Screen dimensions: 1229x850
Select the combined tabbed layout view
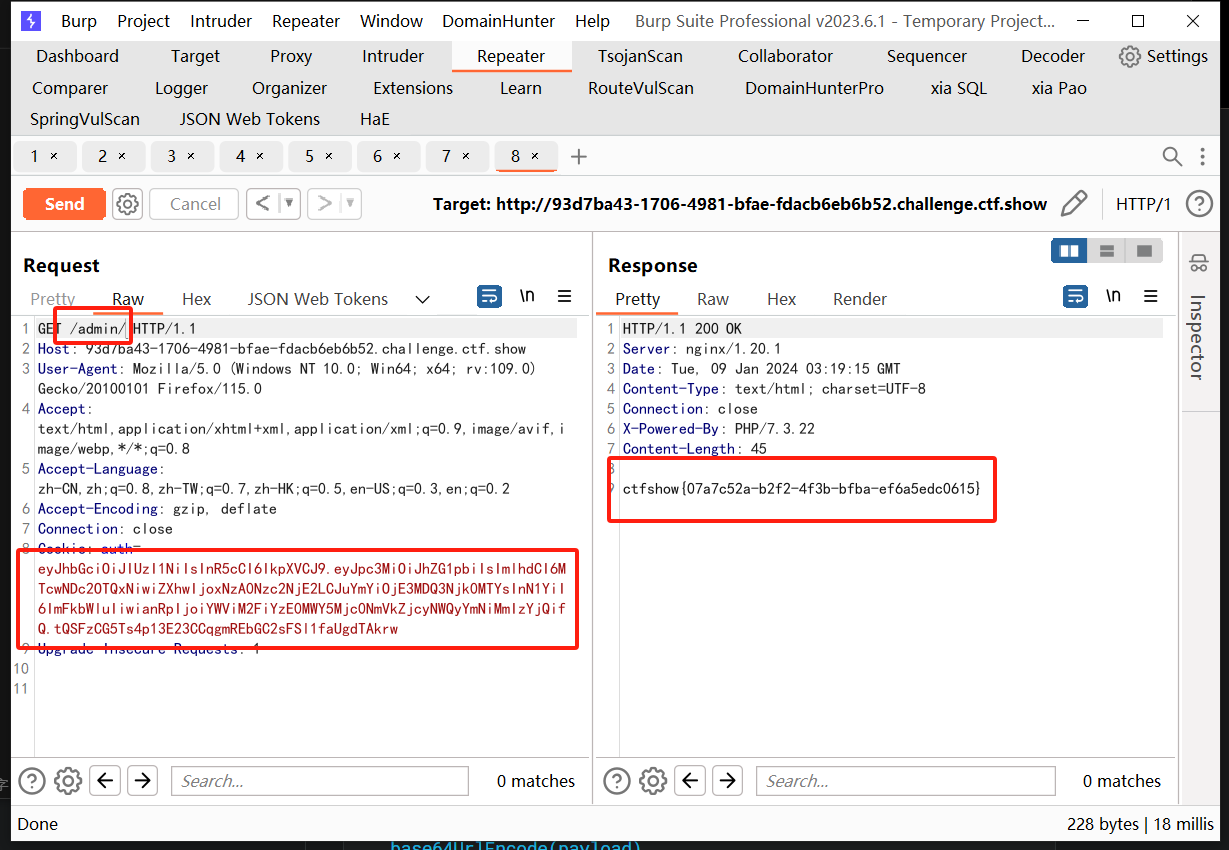click(x=1145, y=251)
